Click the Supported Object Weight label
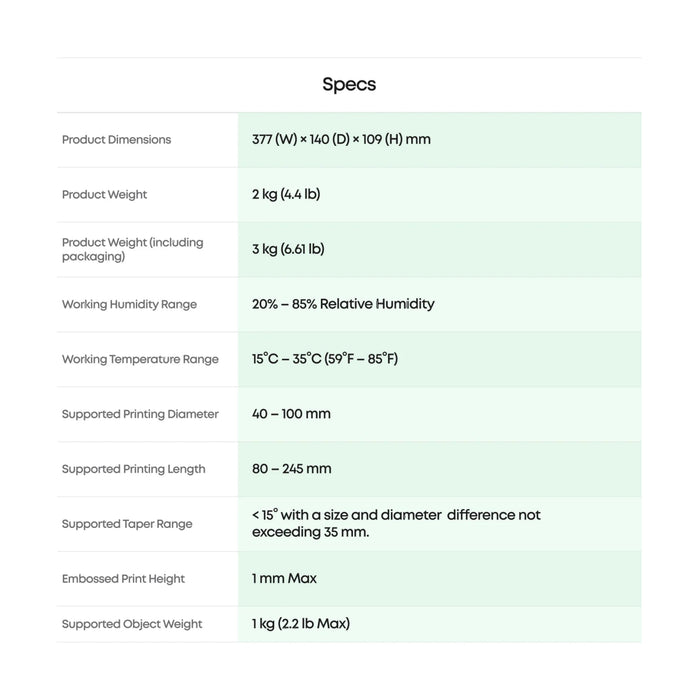 click(132, 624)
